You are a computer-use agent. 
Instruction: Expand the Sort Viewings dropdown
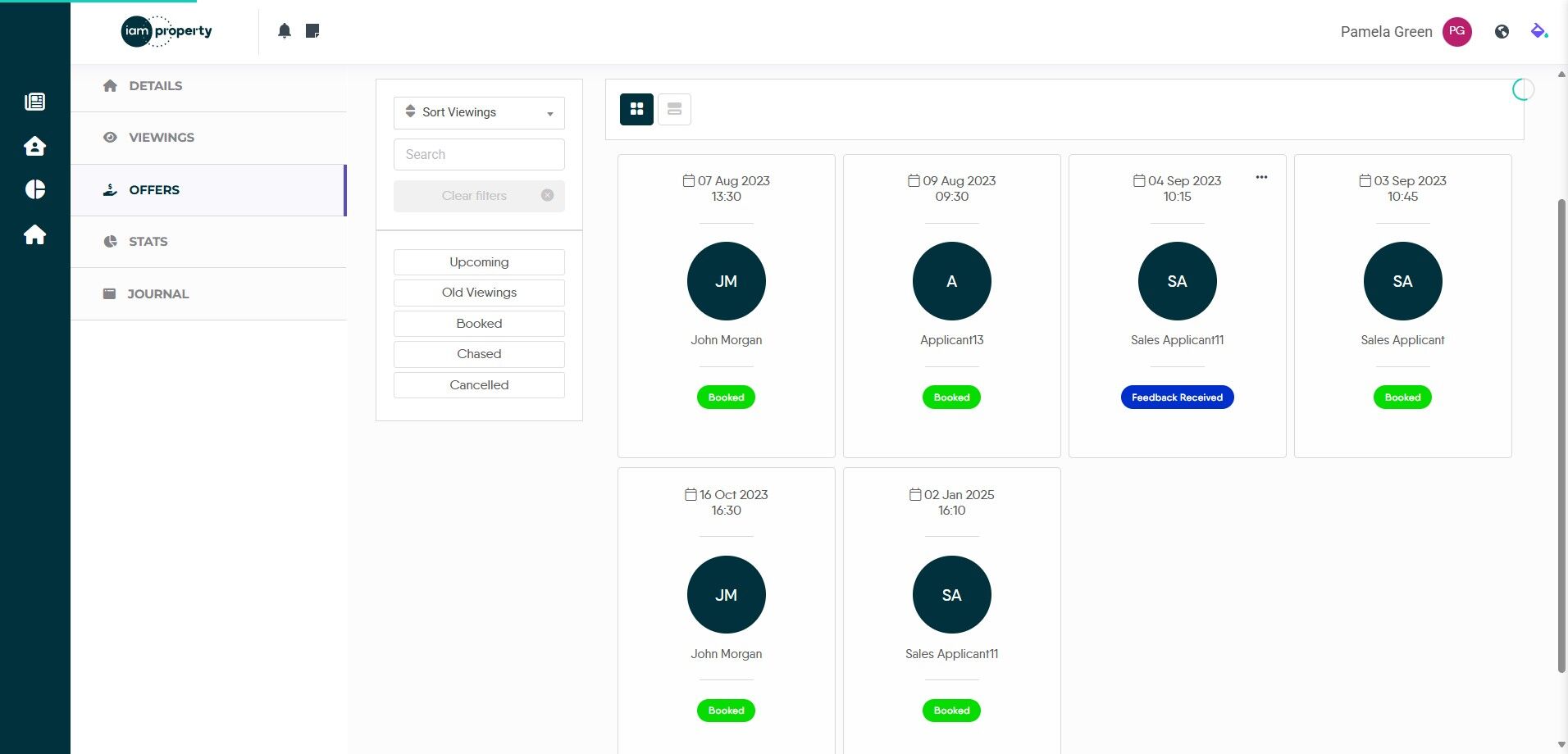(479, 113)
